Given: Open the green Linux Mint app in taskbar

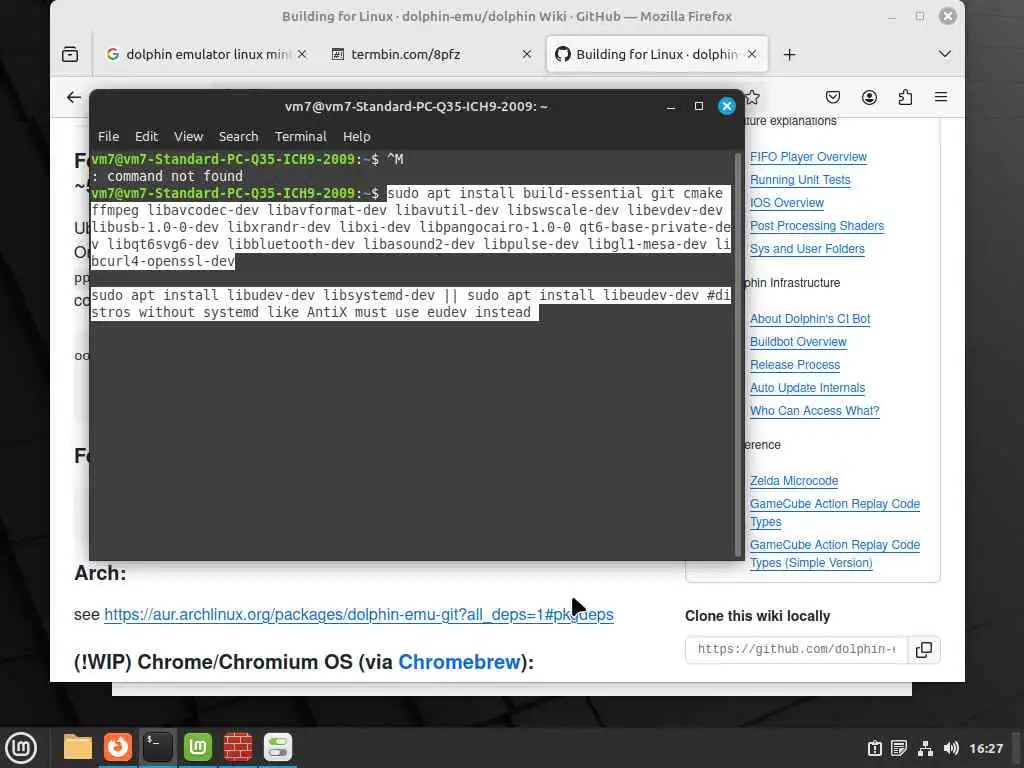Looking at the screenshot, I should tap(198, 747).
